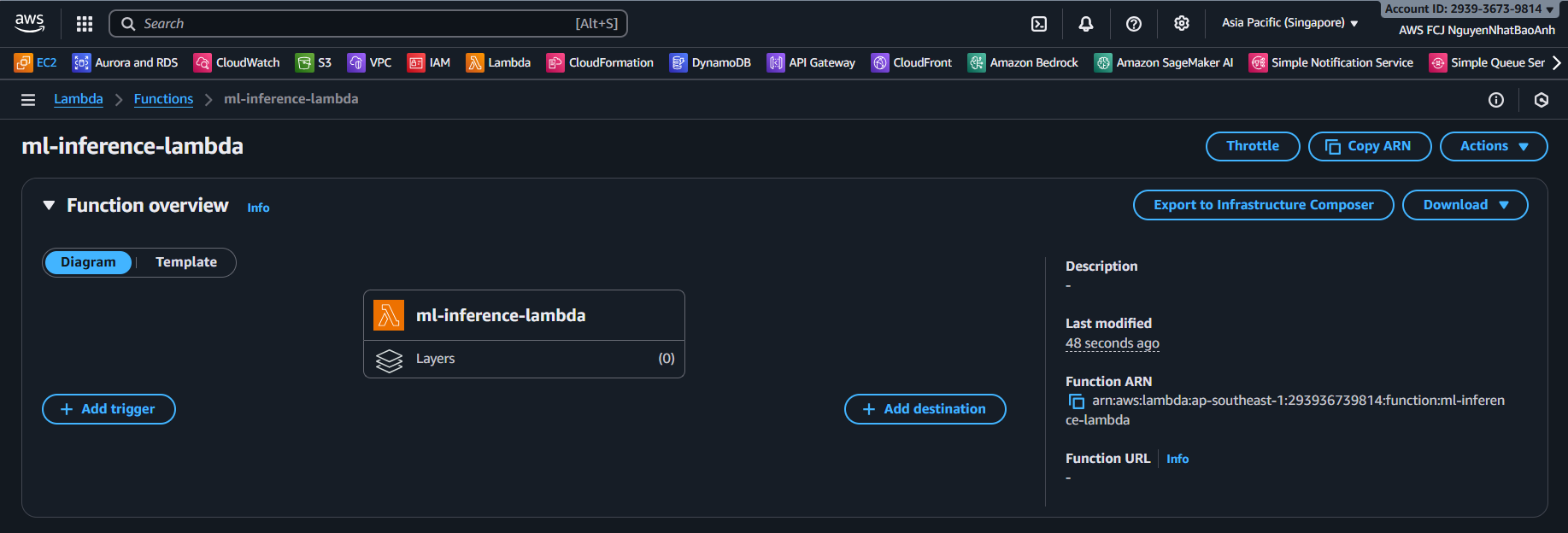The image size is (1568, 533).
Task: Toggle the side navigation hamburger menu
Action: (28, 100)
